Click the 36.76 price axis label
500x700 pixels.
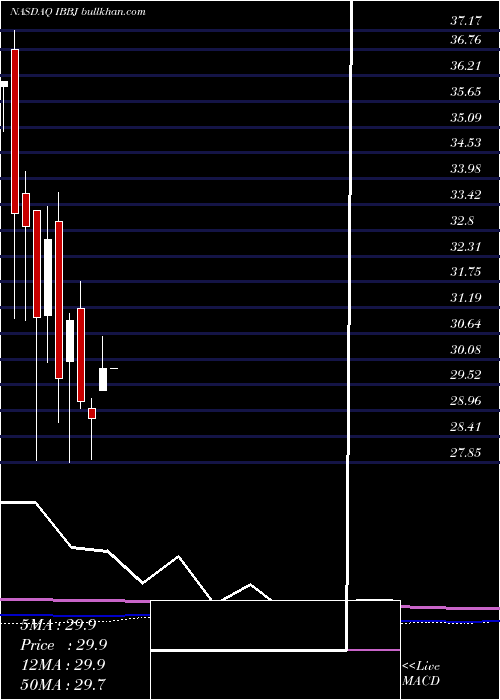pos(466,40)
